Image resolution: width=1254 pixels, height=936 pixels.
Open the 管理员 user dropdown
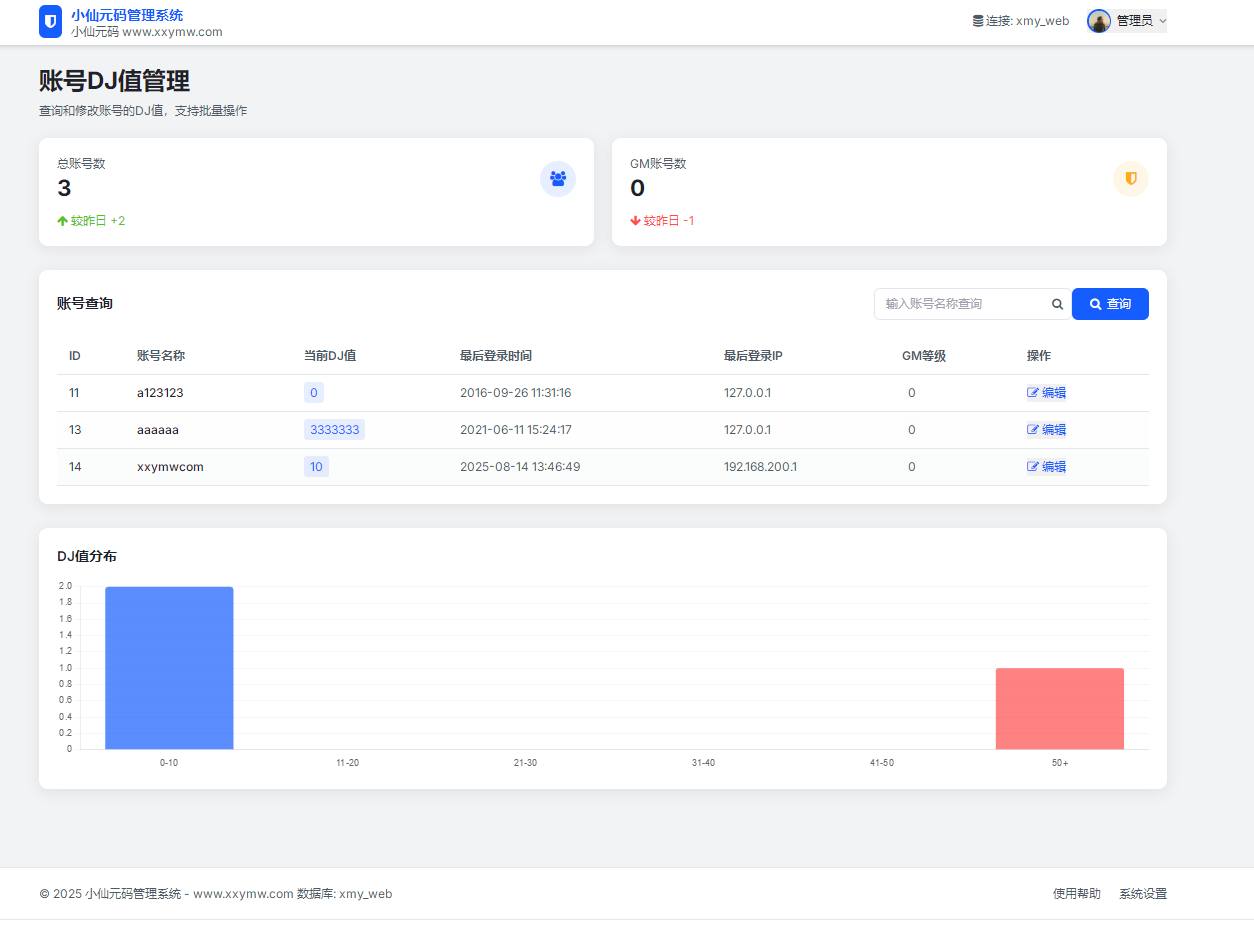[1127, 21]
